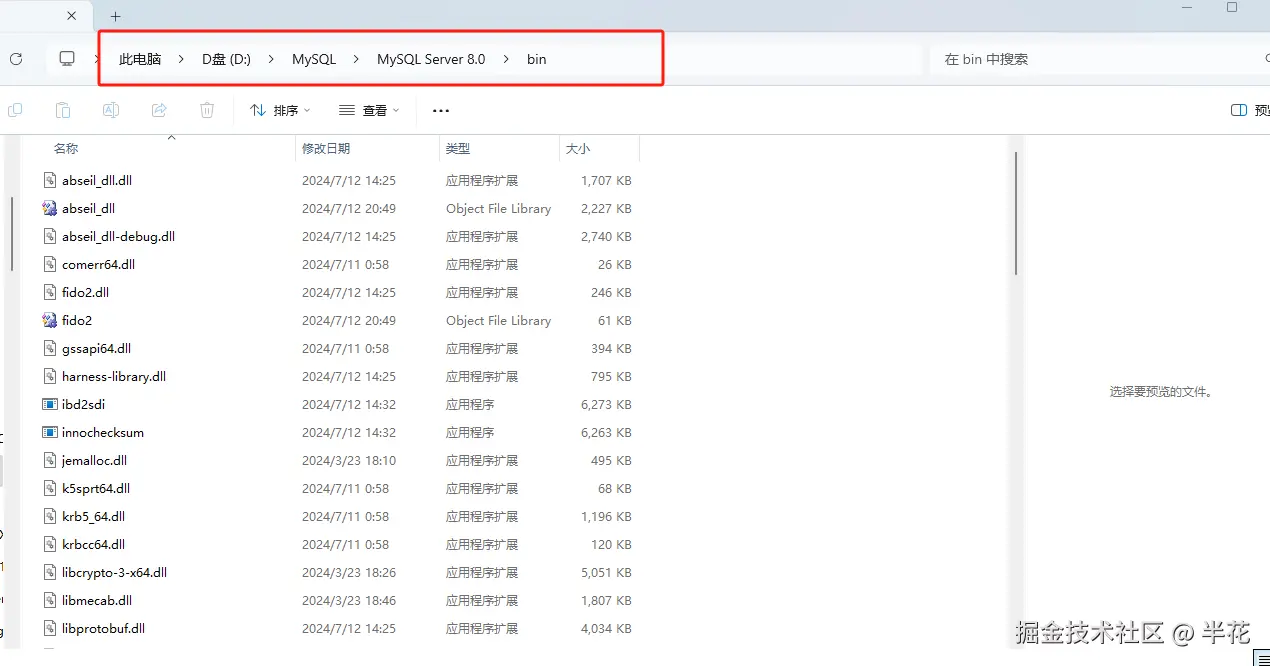Click the copy icon in toolbar
Image resolution: width=1270 pixels, height=666 pixels.
click(15, 110)
